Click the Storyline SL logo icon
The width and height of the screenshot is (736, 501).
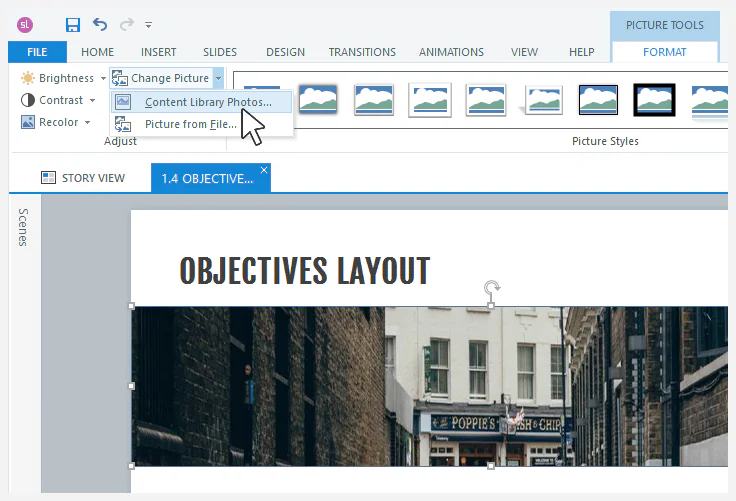[25, 24]
